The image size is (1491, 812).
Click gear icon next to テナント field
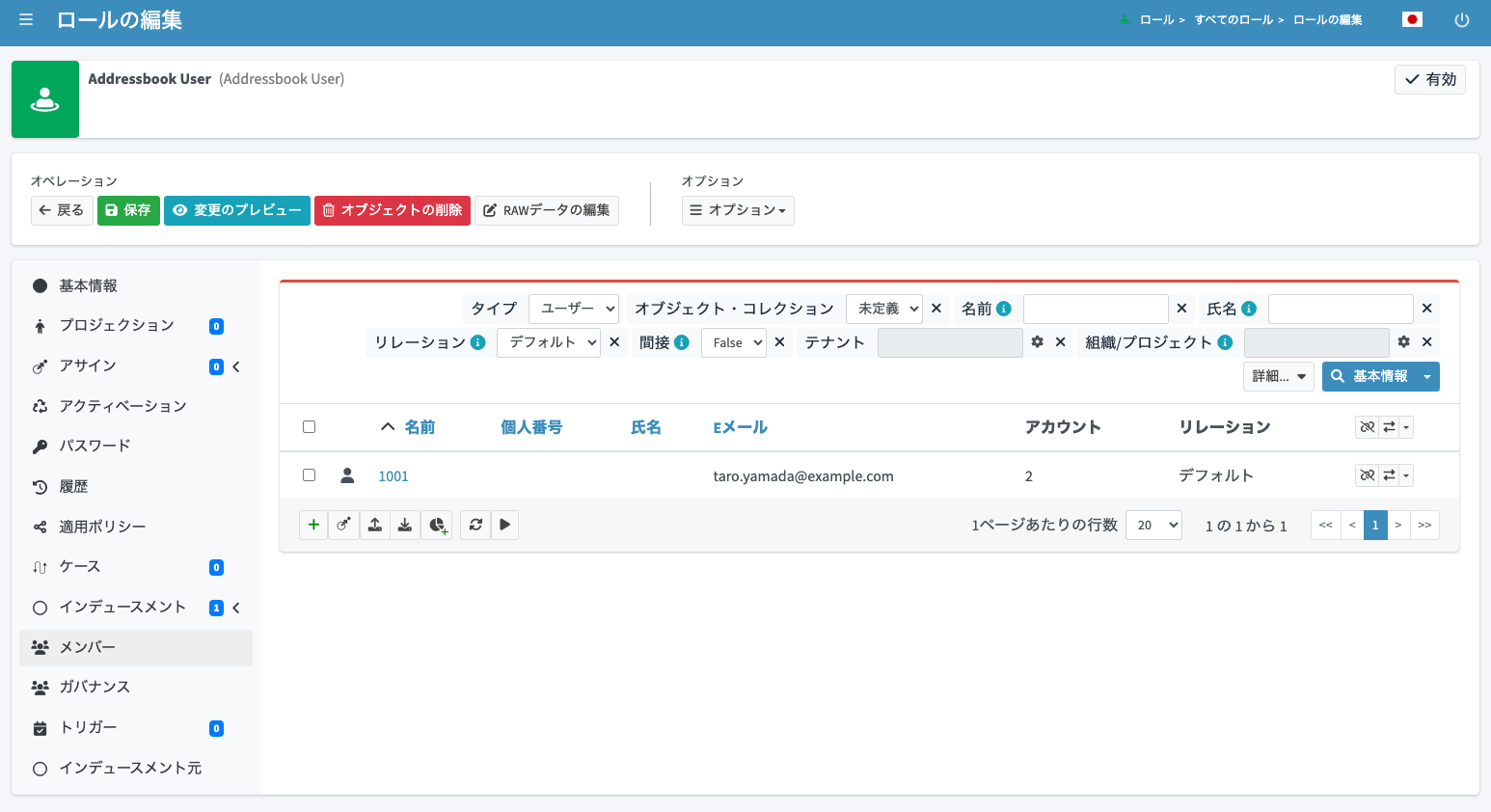[1037, 342]
